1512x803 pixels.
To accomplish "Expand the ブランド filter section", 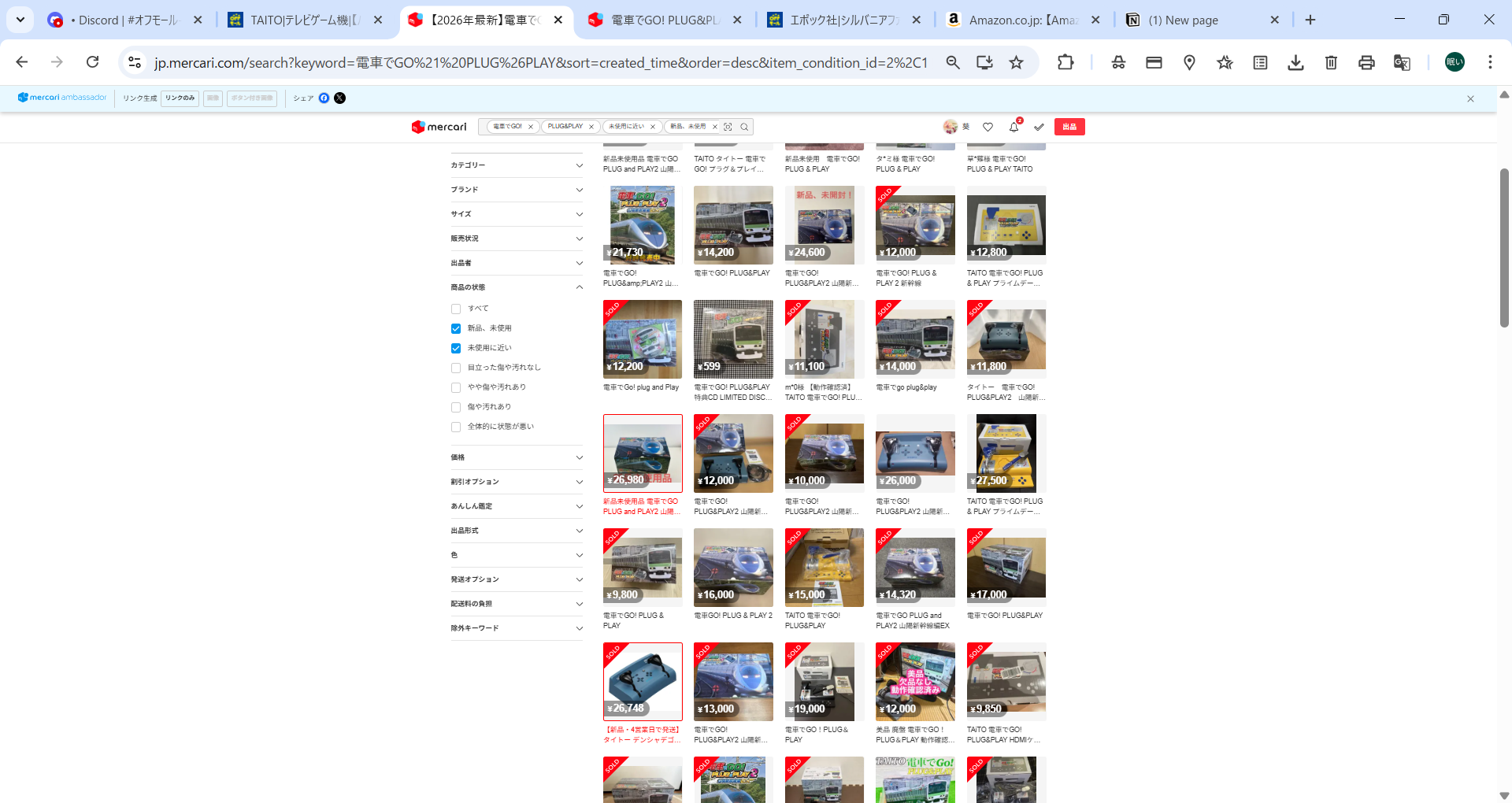I will click(517, 190).
